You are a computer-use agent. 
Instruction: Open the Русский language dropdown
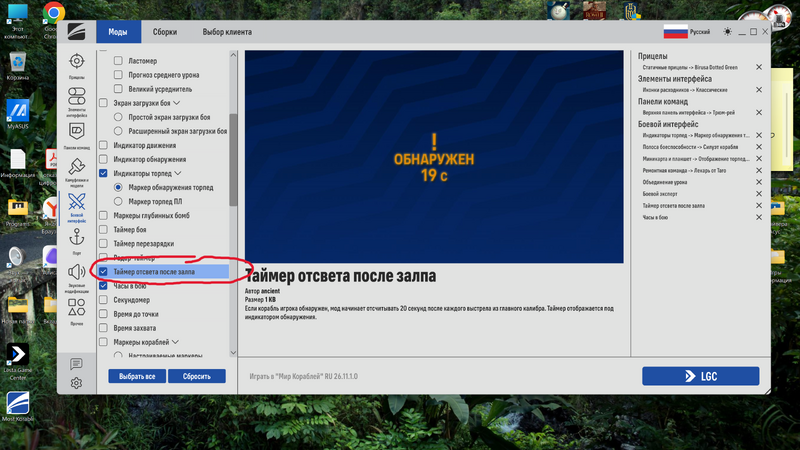pos(699,32)
